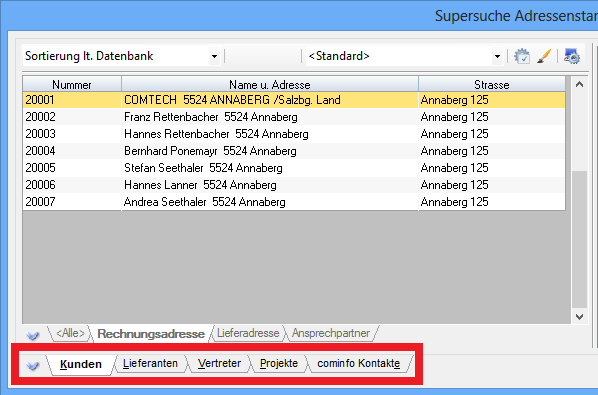Open the Sortierung lt. Datenbank dropdown
The image size is (598, 395).
[214, 56]
